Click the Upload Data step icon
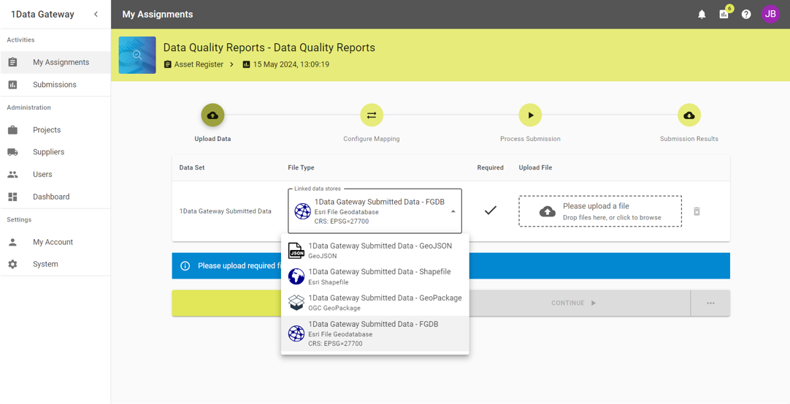 [x=212, y=115]
